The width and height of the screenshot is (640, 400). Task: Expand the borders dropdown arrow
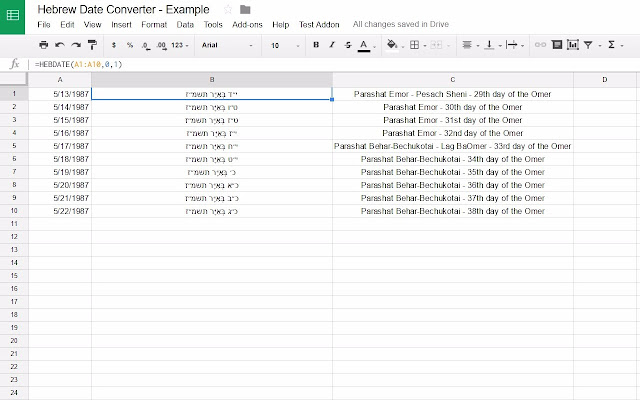tap(425, 46)
